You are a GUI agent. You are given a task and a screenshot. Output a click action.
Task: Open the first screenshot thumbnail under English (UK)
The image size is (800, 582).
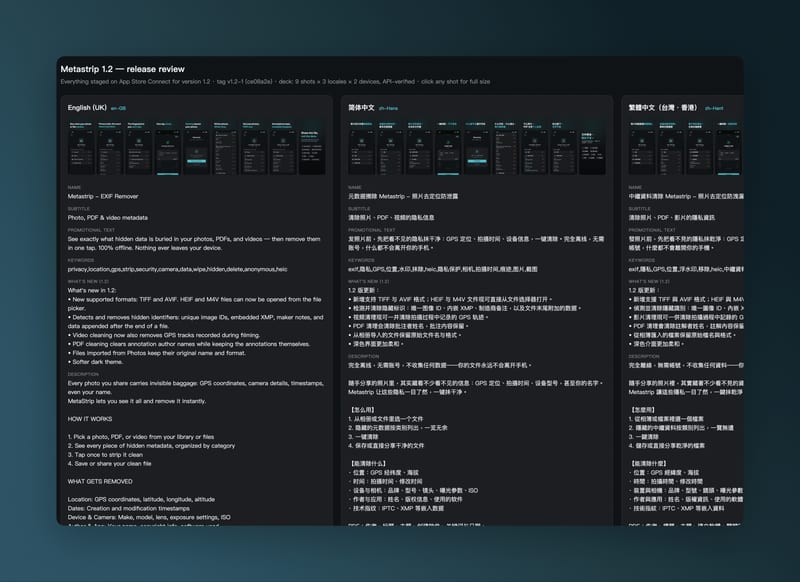(x=81, y=148)
